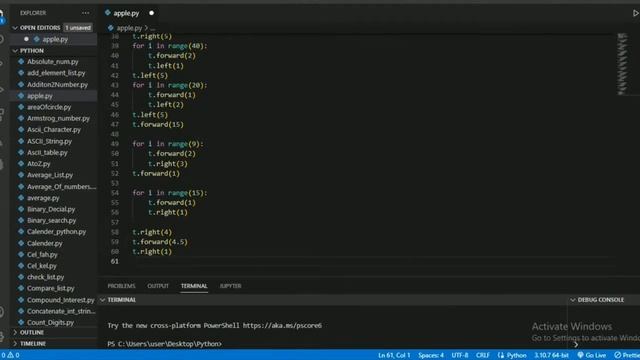Open Compound_Interest.py file
Screen dimensions: 640x360
[60, 300]
